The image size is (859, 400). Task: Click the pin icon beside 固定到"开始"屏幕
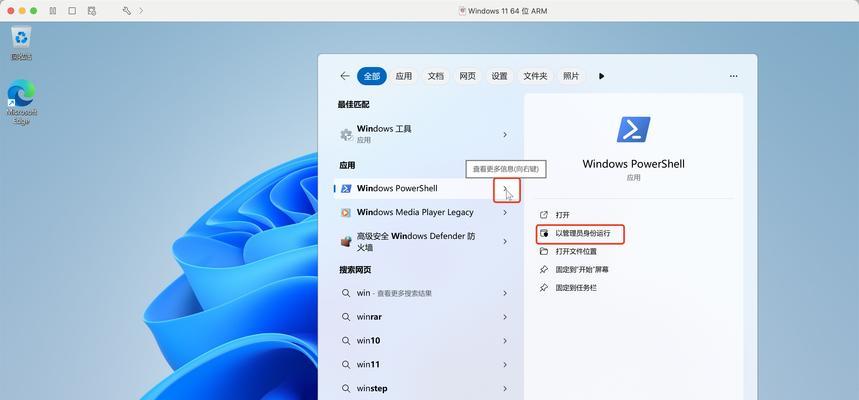543,270
